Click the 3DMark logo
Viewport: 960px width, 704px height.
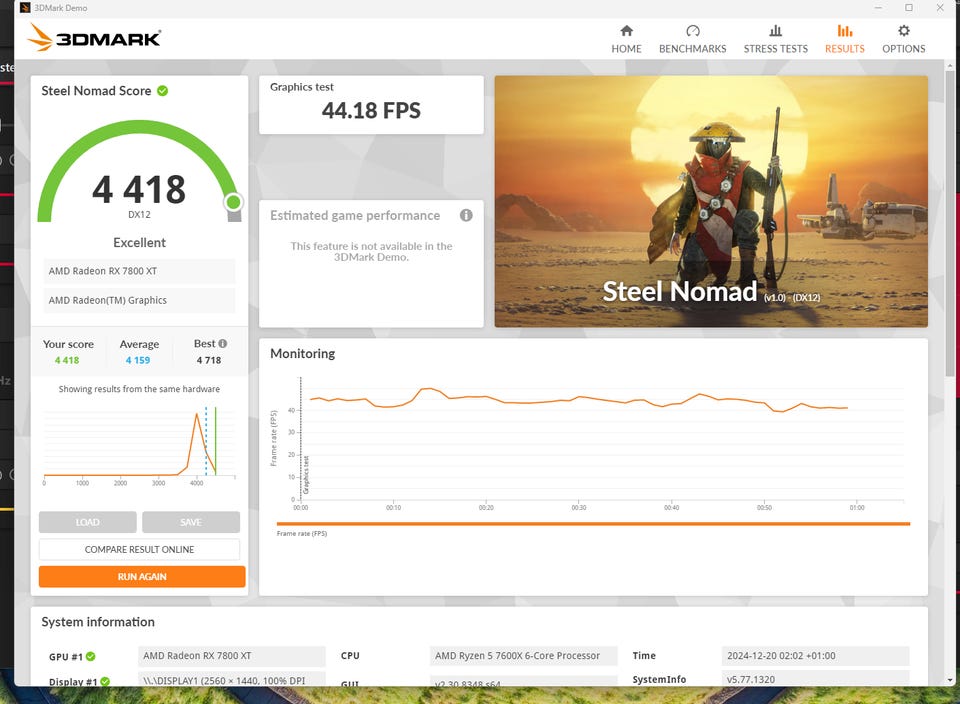[x=94, y=38]
